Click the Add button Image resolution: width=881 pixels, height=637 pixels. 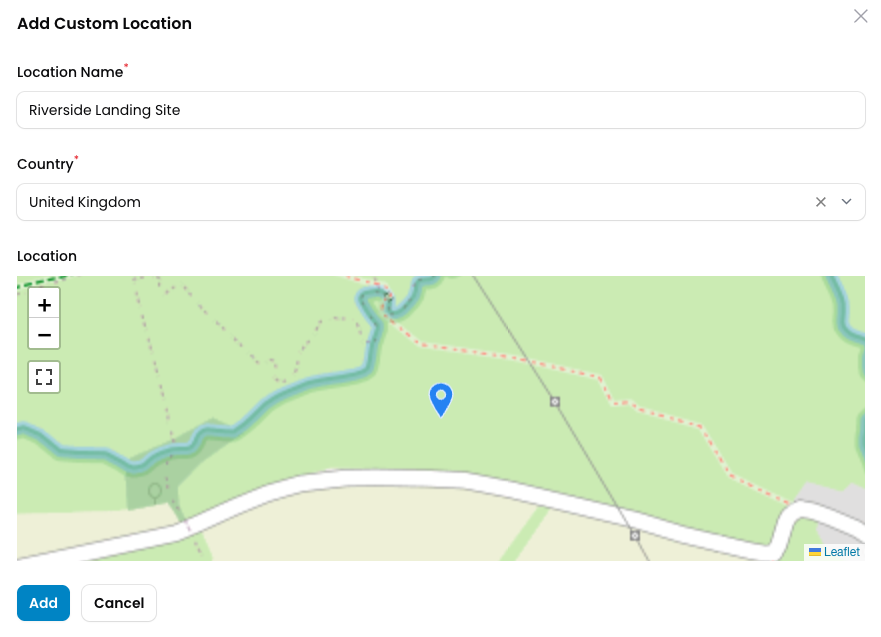43,603
